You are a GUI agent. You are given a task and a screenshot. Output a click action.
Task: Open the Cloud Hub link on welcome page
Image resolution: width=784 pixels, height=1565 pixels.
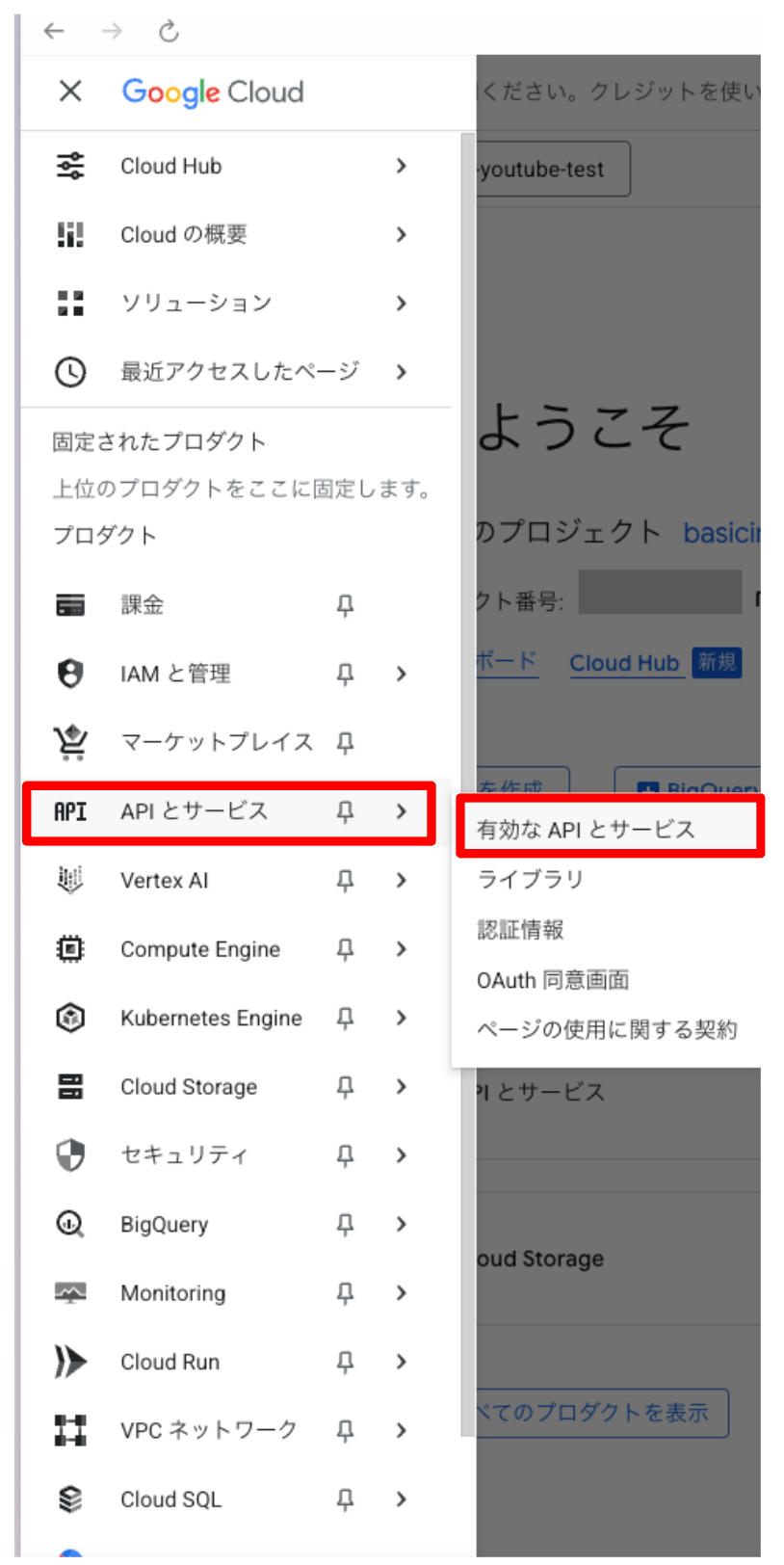point(624,663)
